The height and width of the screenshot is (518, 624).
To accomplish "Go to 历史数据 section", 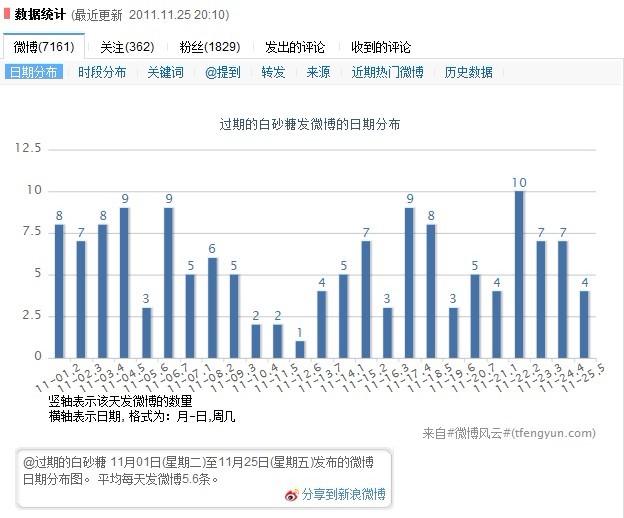I will (468, 72).
